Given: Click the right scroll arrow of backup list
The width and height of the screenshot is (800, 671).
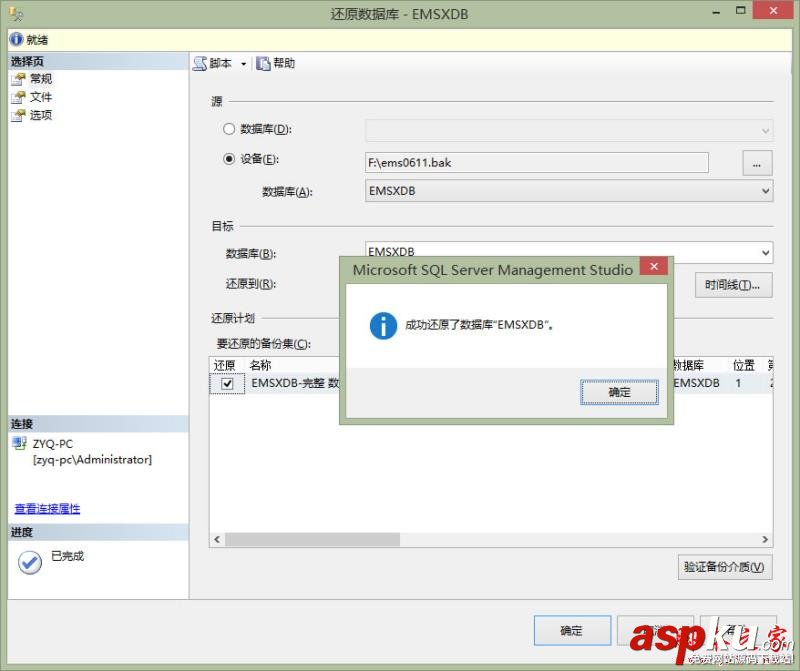Looking at the screenshot, I should tap(765, 539).
